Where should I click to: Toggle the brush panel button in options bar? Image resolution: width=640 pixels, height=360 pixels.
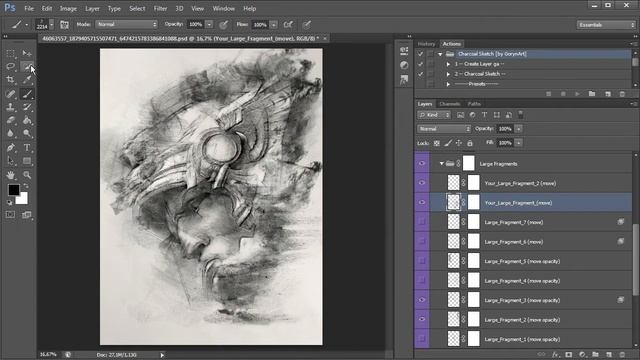pos(64,25)
